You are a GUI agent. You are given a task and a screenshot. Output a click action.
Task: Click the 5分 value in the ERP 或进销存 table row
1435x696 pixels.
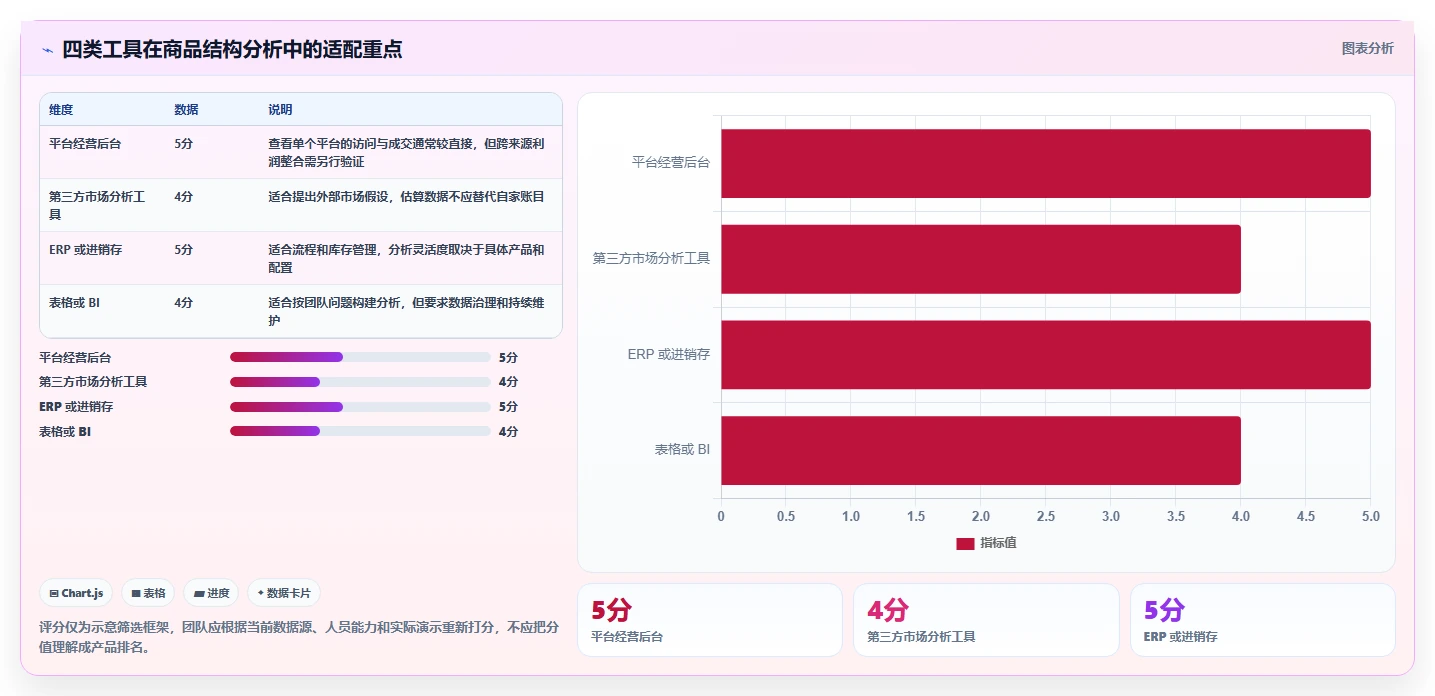[183, 250]
